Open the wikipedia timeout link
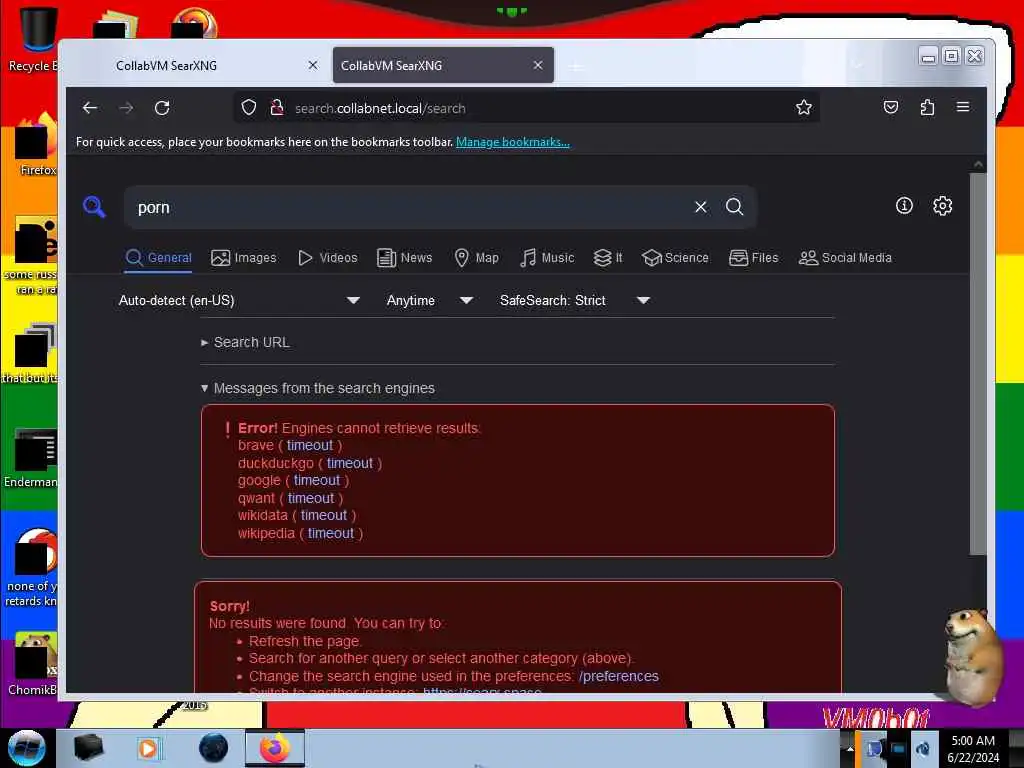 [331, 534]
